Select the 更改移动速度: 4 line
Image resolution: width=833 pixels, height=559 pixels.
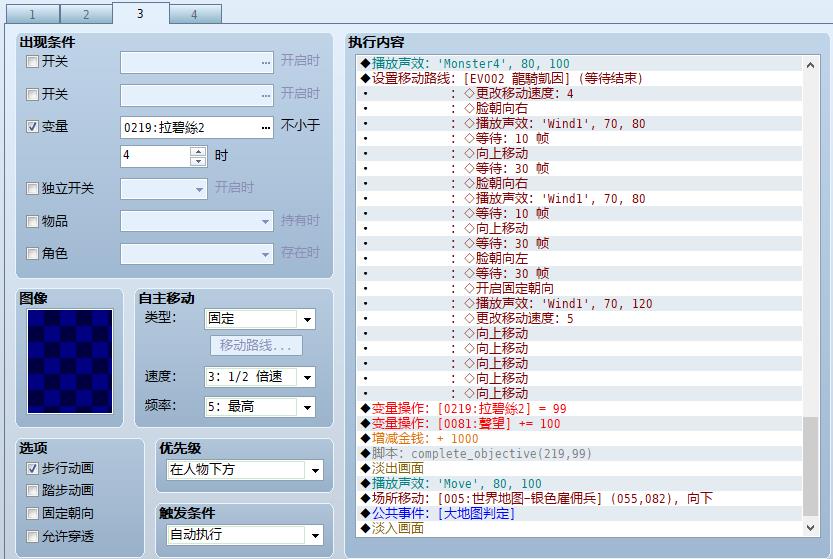580,94
